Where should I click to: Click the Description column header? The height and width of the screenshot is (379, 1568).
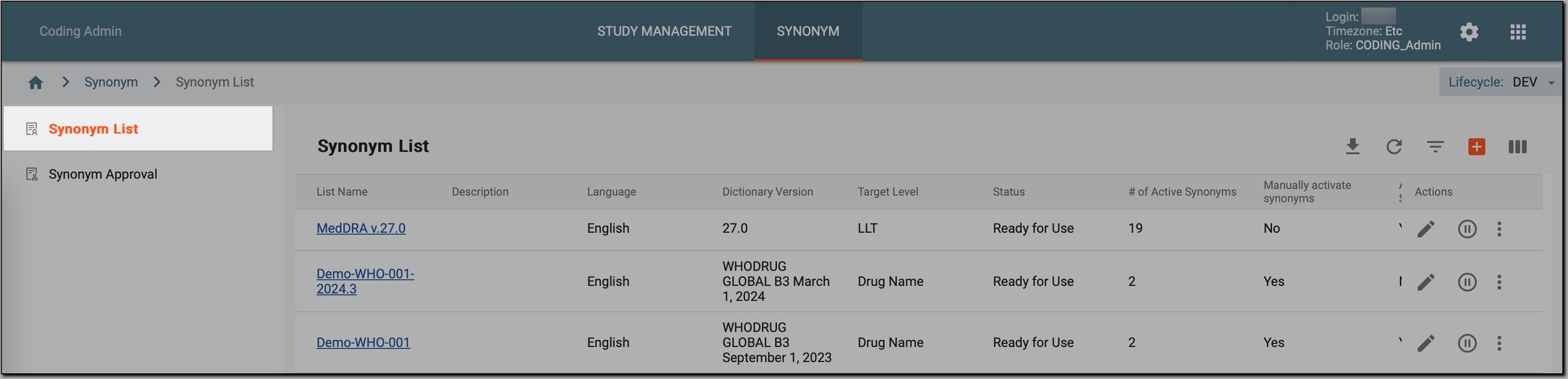pos(480,192)
